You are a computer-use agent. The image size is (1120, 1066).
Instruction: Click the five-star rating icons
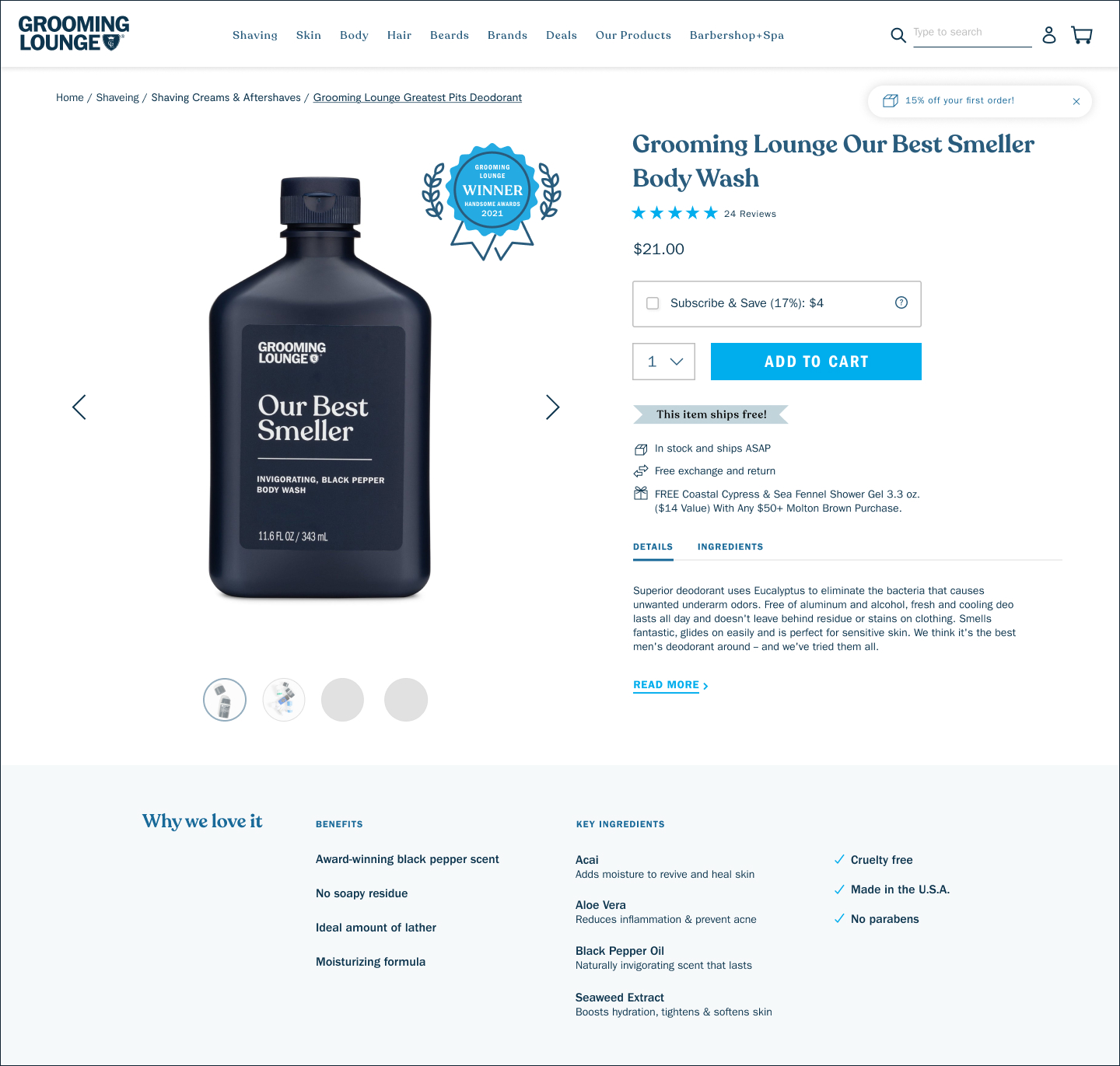tap(674, 213)
